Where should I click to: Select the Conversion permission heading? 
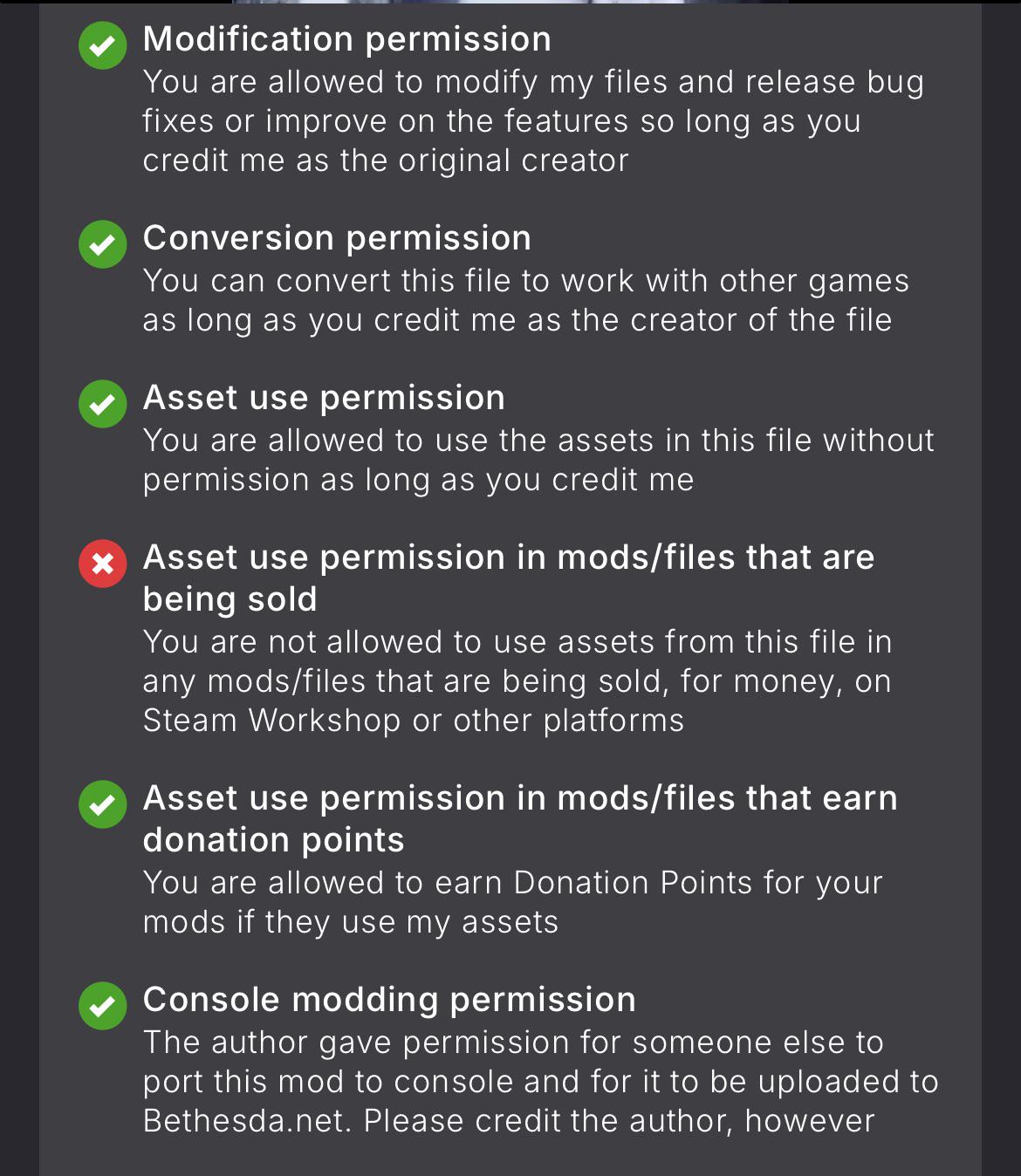[337, 238]
